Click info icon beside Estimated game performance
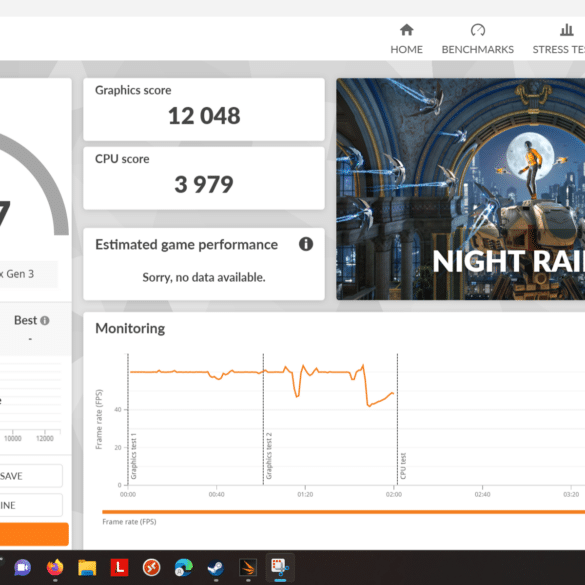The width and height of the screenshot is (585, 585). point(306,244)
